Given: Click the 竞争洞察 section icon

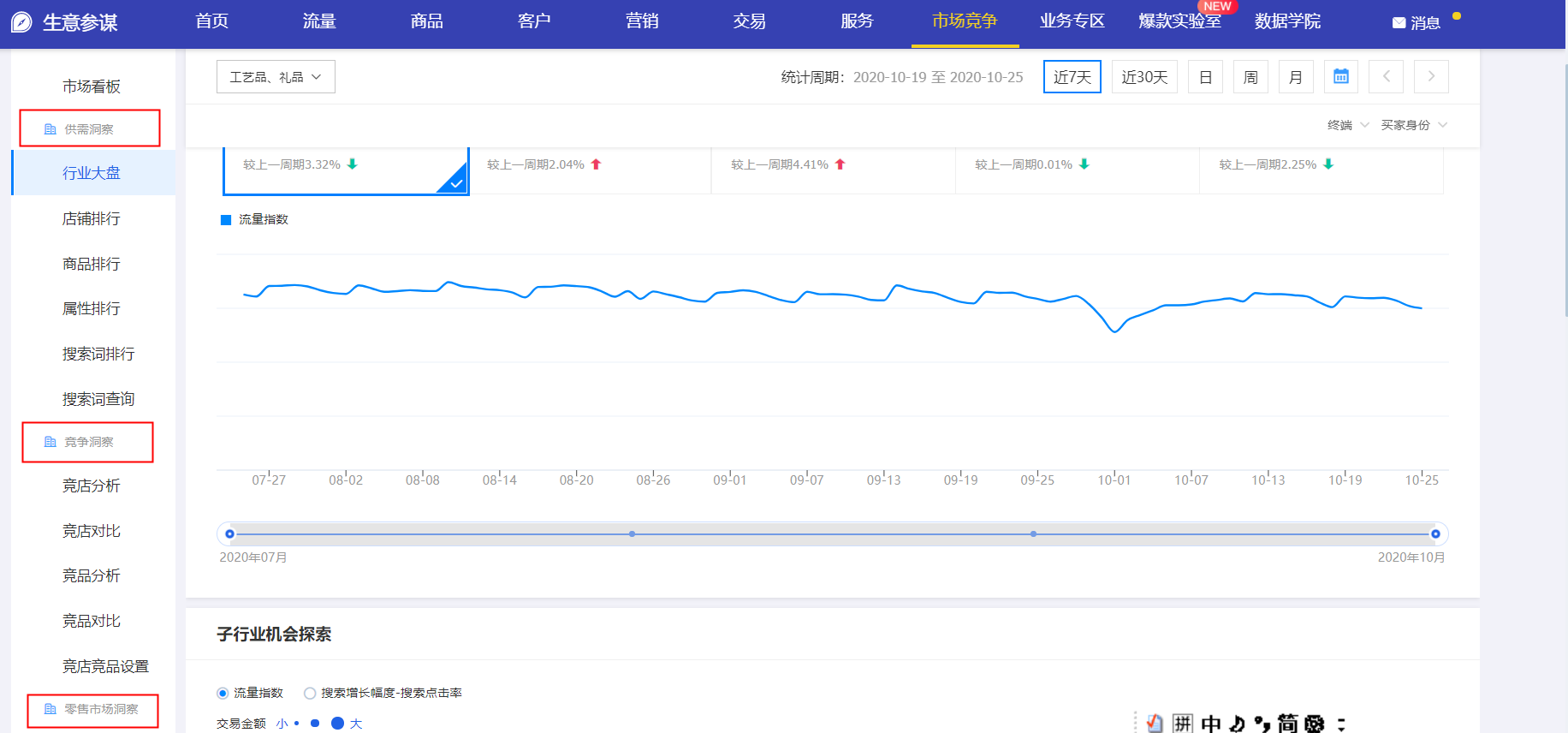Looking at the screenshot, I should [x=50, y=442].
